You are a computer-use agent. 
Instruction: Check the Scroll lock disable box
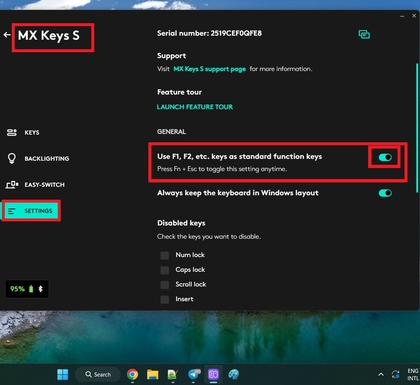pos(165,285)
